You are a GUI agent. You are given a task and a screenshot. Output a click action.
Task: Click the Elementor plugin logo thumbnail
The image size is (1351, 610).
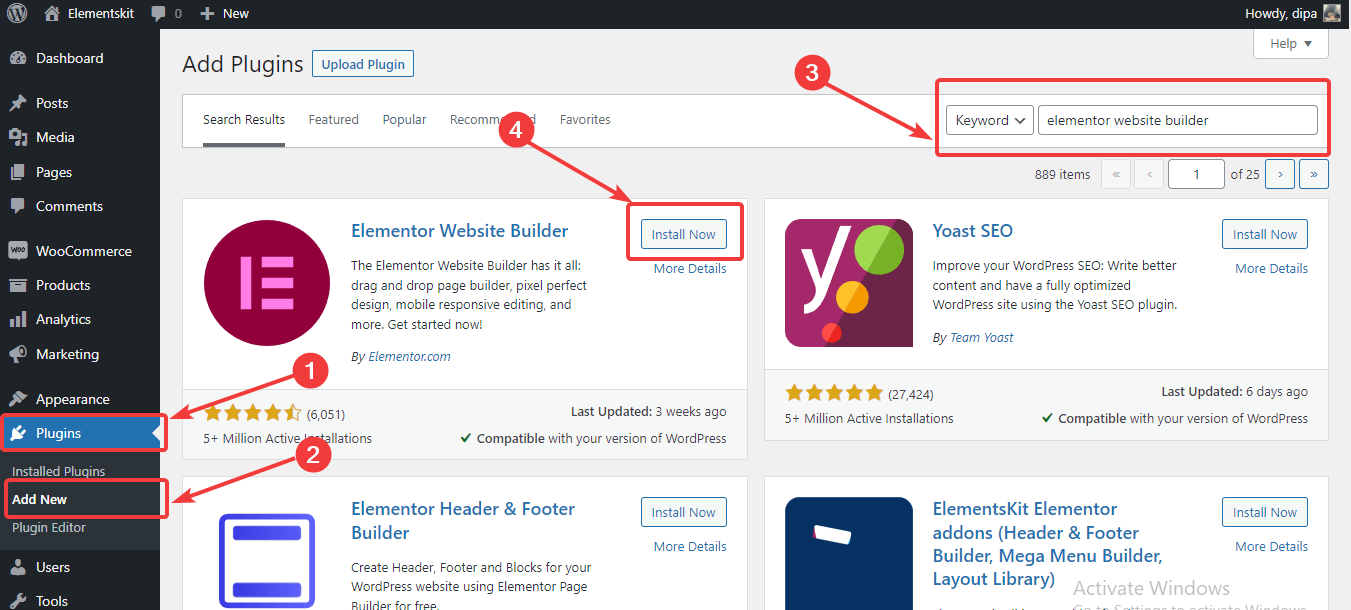click(266, 283)
